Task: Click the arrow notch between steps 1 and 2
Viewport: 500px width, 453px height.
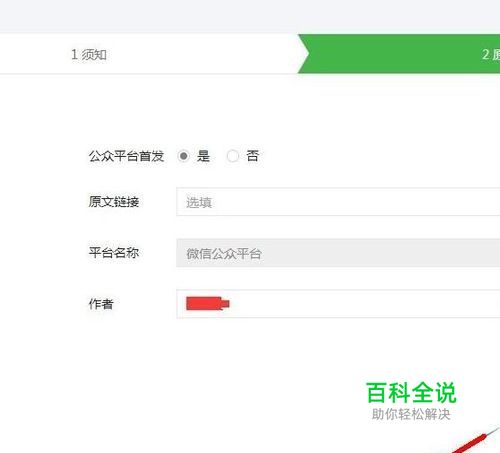Action: [x=303, y=54]
